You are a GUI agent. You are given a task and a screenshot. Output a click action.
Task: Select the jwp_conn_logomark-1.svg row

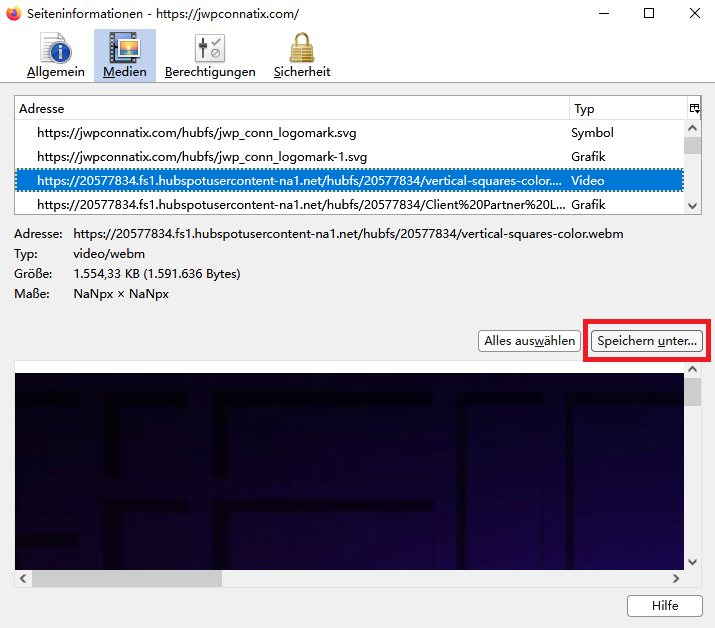(349, 157)
